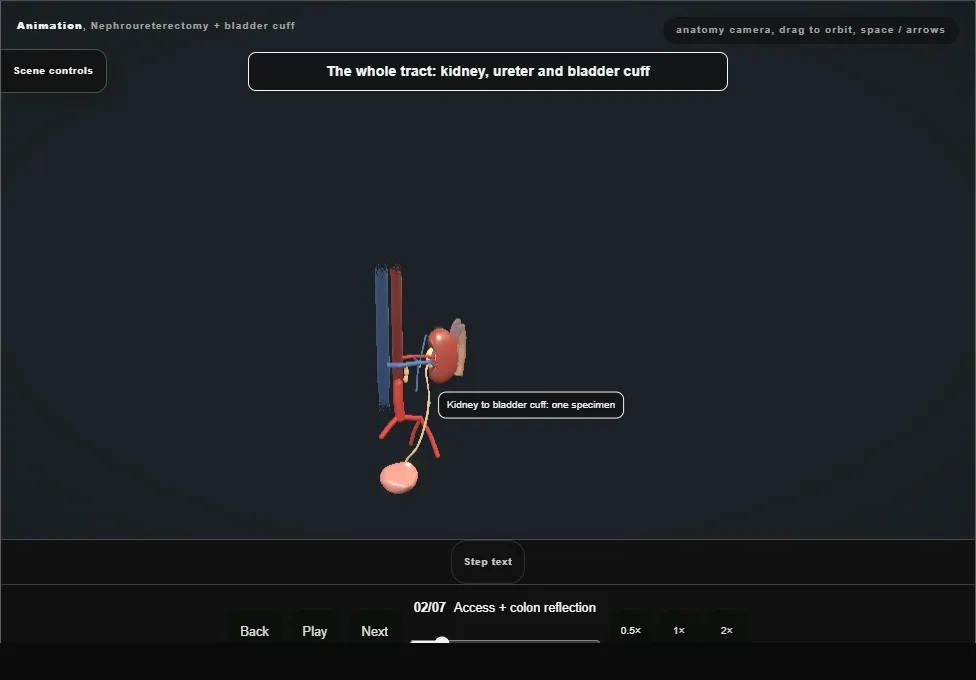Set playback speed to 0.5×
The image size is (976, 680).
point(631,630)
